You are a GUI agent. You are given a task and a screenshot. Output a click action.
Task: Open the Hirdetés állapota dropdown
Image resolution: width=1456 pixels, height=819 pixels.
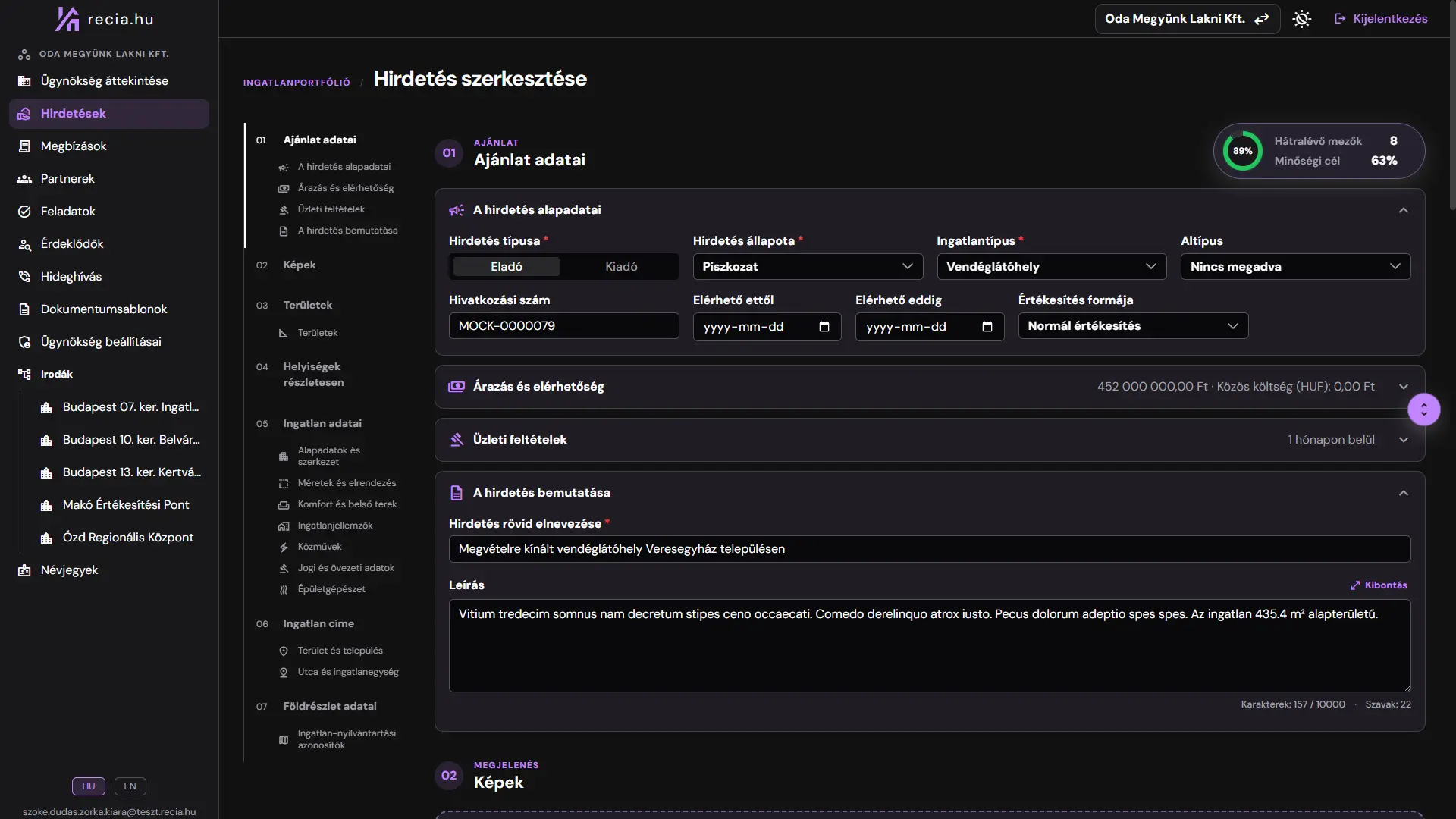[808, 267]
